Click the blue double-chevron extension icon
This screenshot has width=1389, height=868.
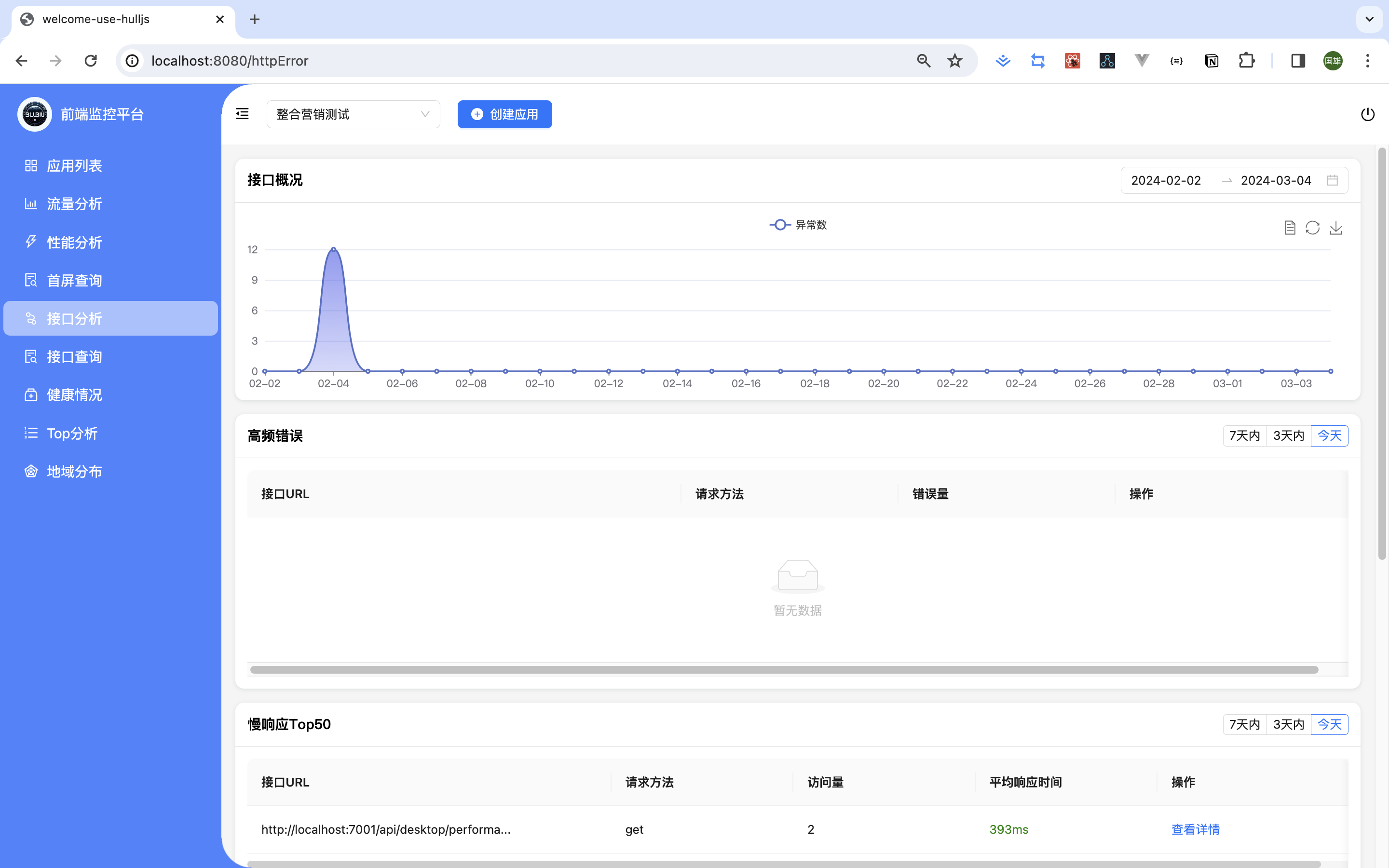[1003, 61]
